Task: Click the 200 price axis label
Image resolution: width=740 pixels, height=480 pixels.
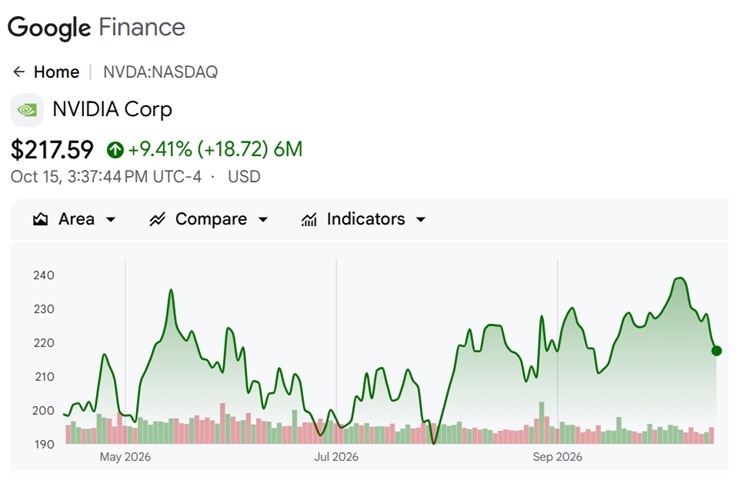Action: tap(43, 411)
